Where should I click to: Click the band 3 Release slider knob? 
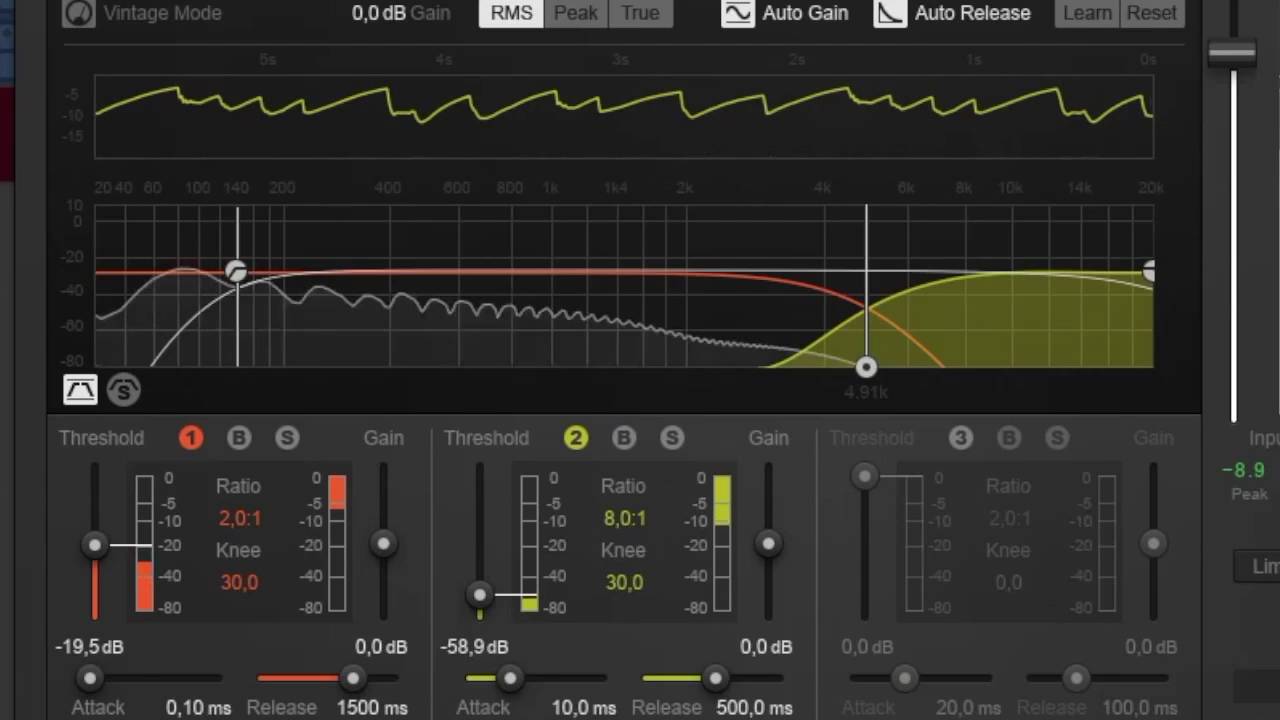[x=1076, y=679]
